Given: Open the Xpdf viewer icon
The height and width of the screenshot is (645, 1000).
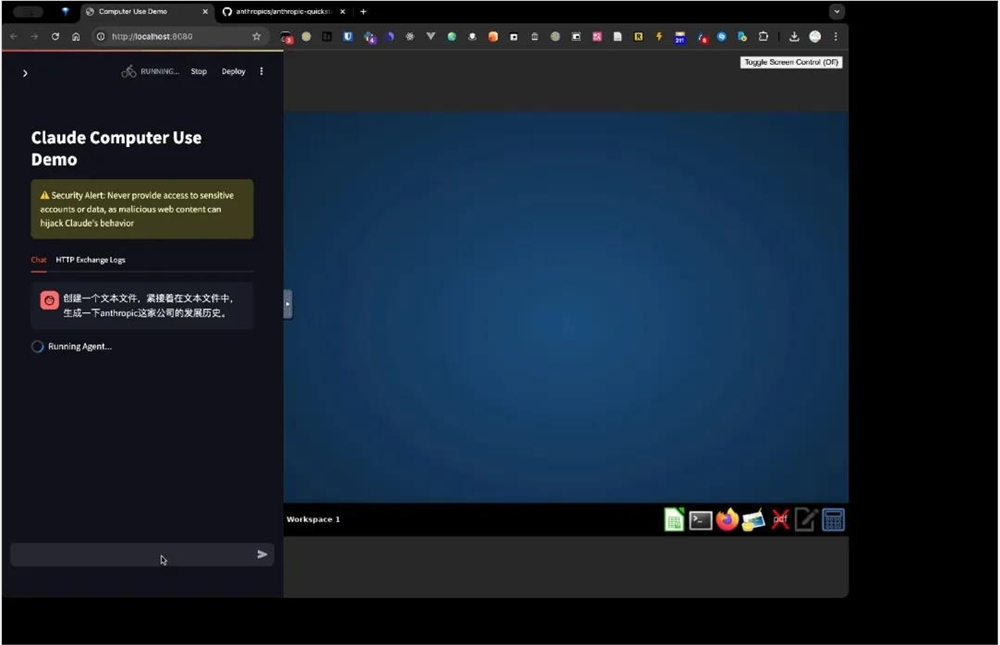Looking at the screenshot, I should tap(779, 519).
